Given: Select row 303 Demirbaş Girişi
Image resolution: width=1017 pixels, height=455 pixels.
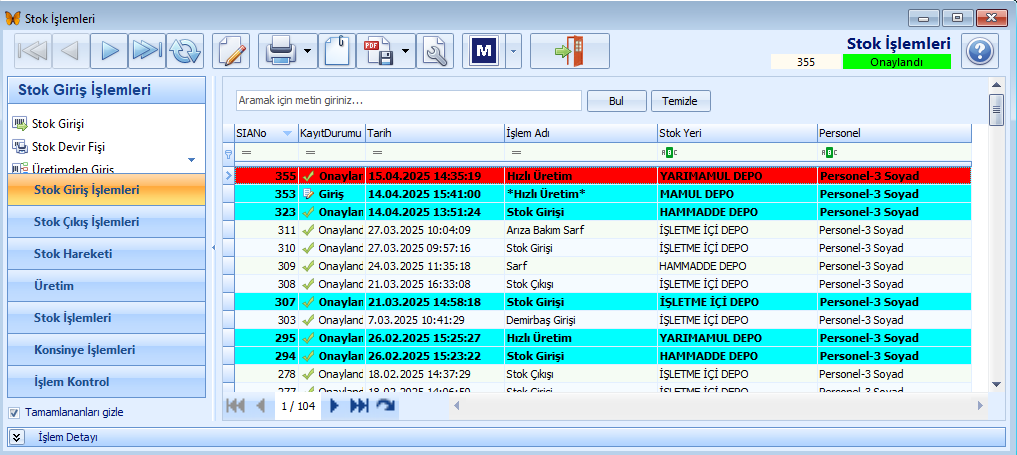Looking at the screenshot, I should (x=603, y=320).
